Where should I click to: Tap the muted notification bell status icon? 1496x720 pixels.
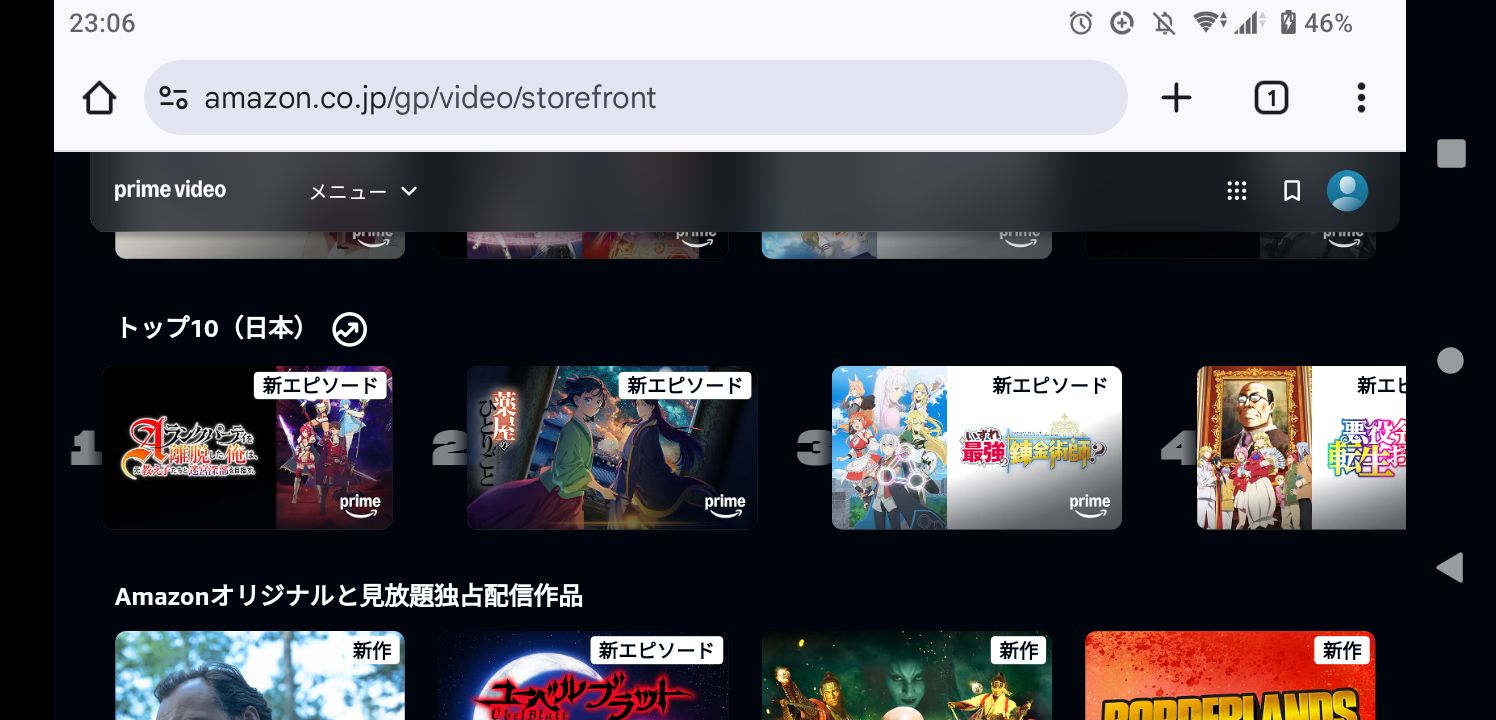pyautogui.click(x=1164, y=23)
